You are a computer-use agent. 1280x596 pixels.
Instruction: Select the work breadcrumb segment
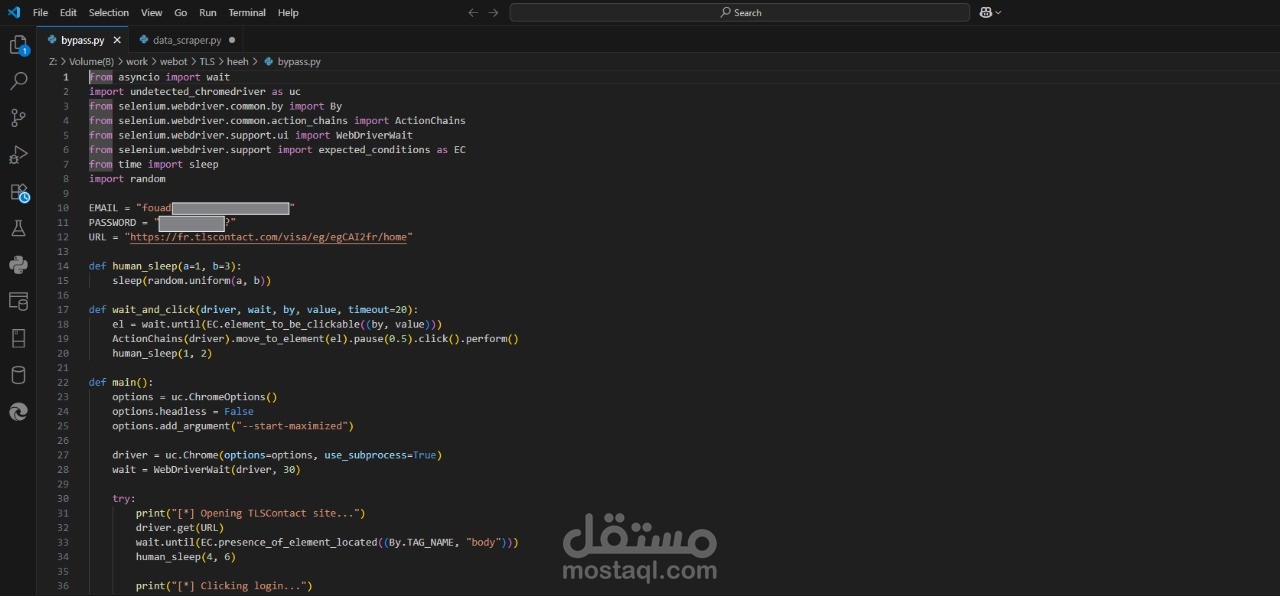136,61
